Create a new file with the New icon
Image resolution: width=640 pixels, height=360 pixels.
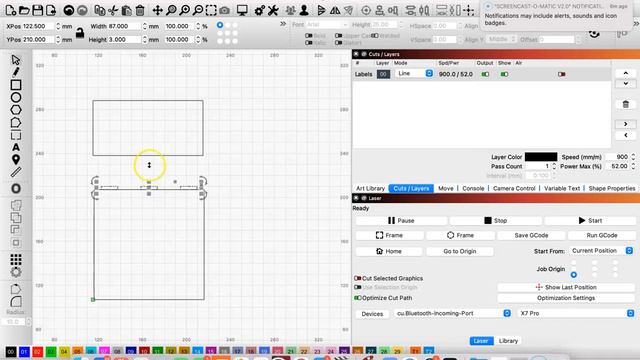[x=11, y=10]
